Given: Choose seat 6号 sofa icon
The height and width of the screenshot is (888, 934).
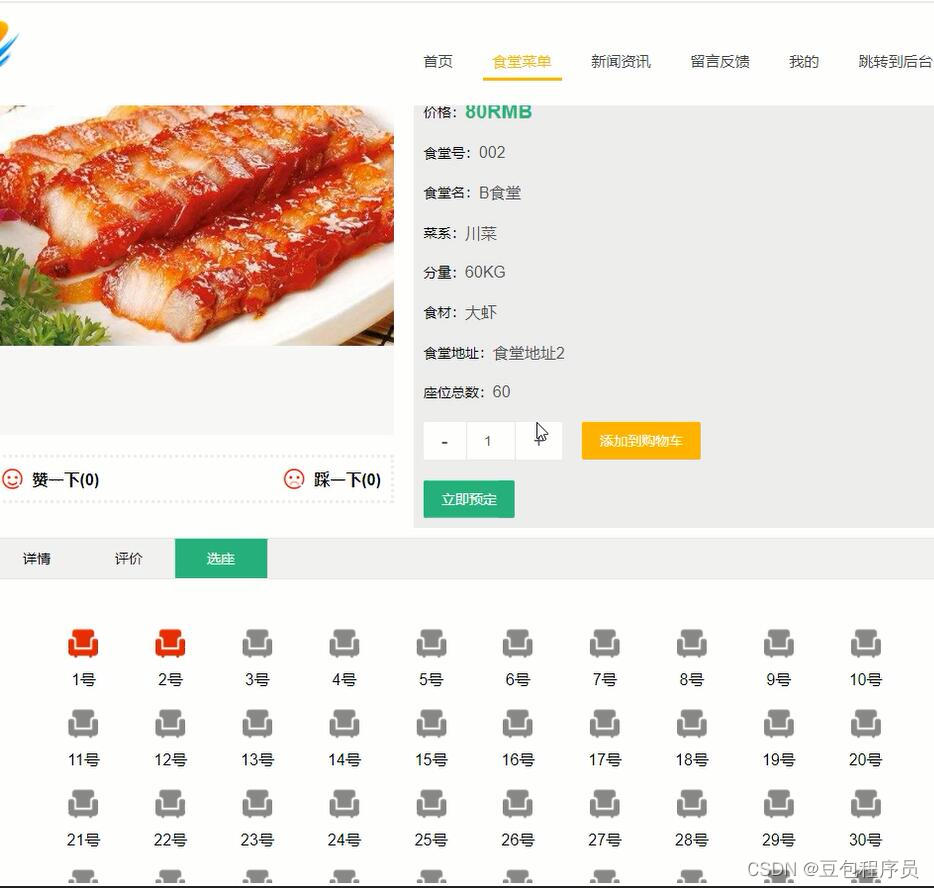Looking at the screenshot, I should coord(518,643).
